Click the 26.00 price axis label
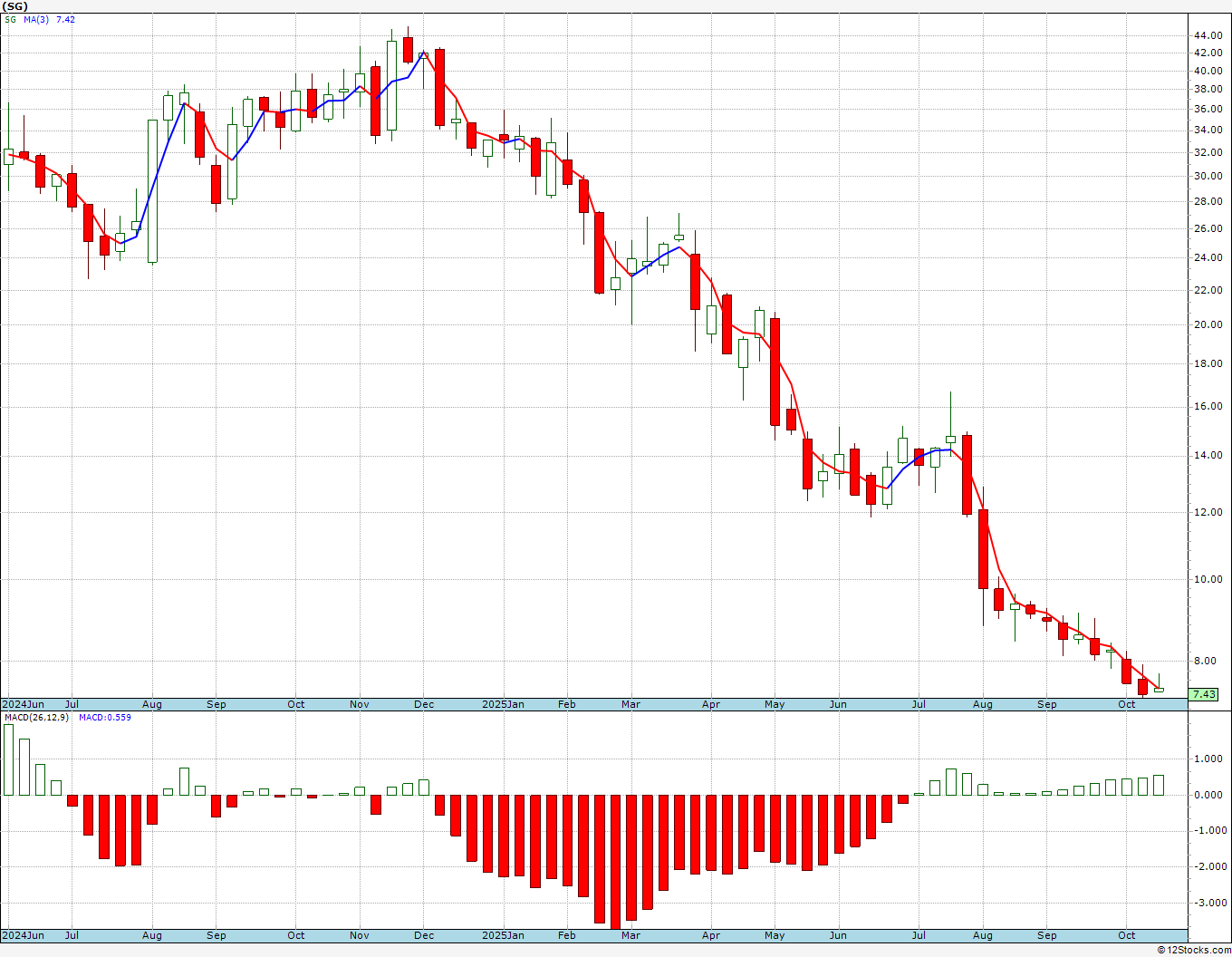Image resolution: width=1232 pixels, height=957 pixels. (1208, 228)
